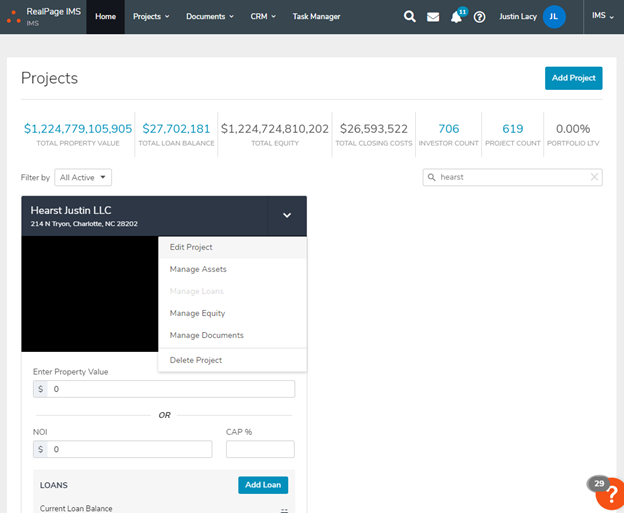This screenshot has width=624, height=513.
Task: Expand the Documents navigation menu
Action: (x=210, y=17)
